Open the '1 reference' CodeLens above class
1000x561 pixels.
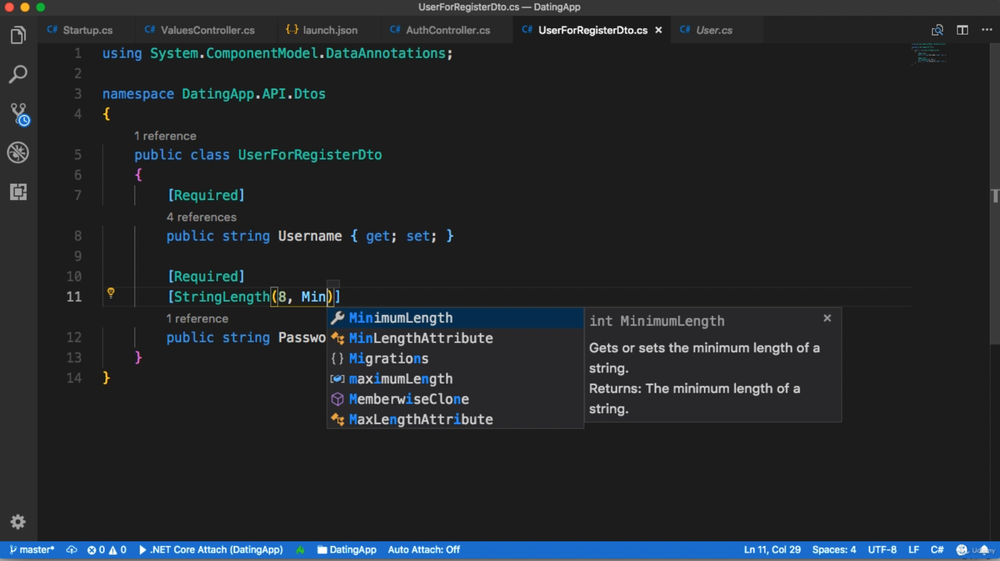coord(165,136)
